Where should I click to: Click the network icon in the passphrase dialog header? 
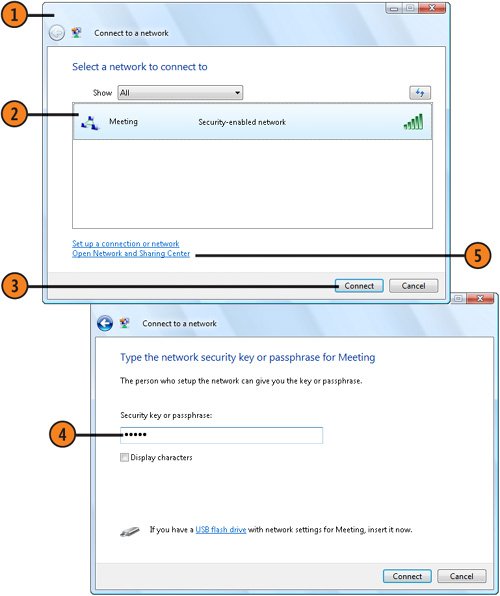124,323
